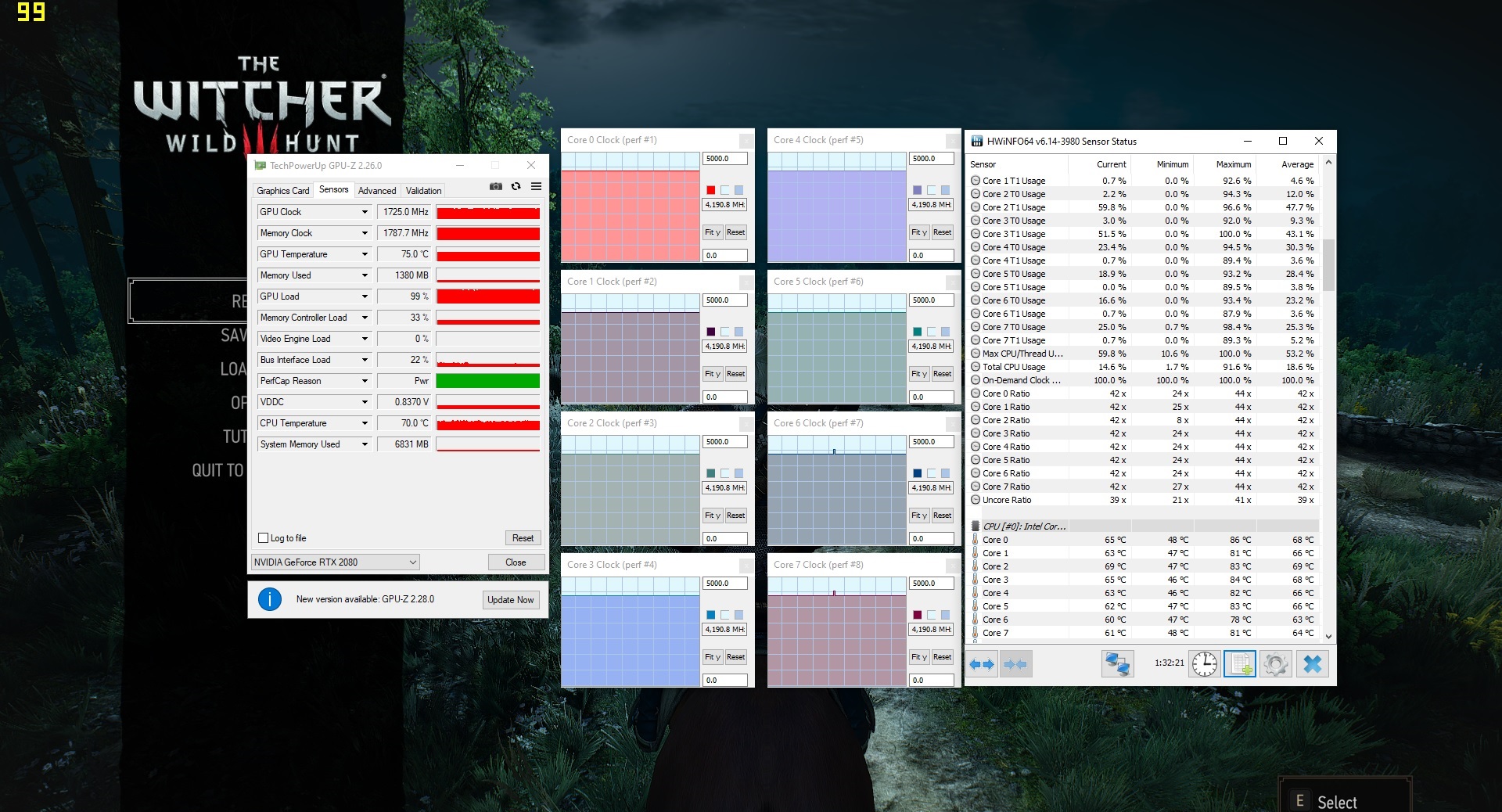Image resolution: width=1502 pixels, height=812 pixels.
Task: Open HWiNFO sensor settings gear icon
Action: [1276, 664]
